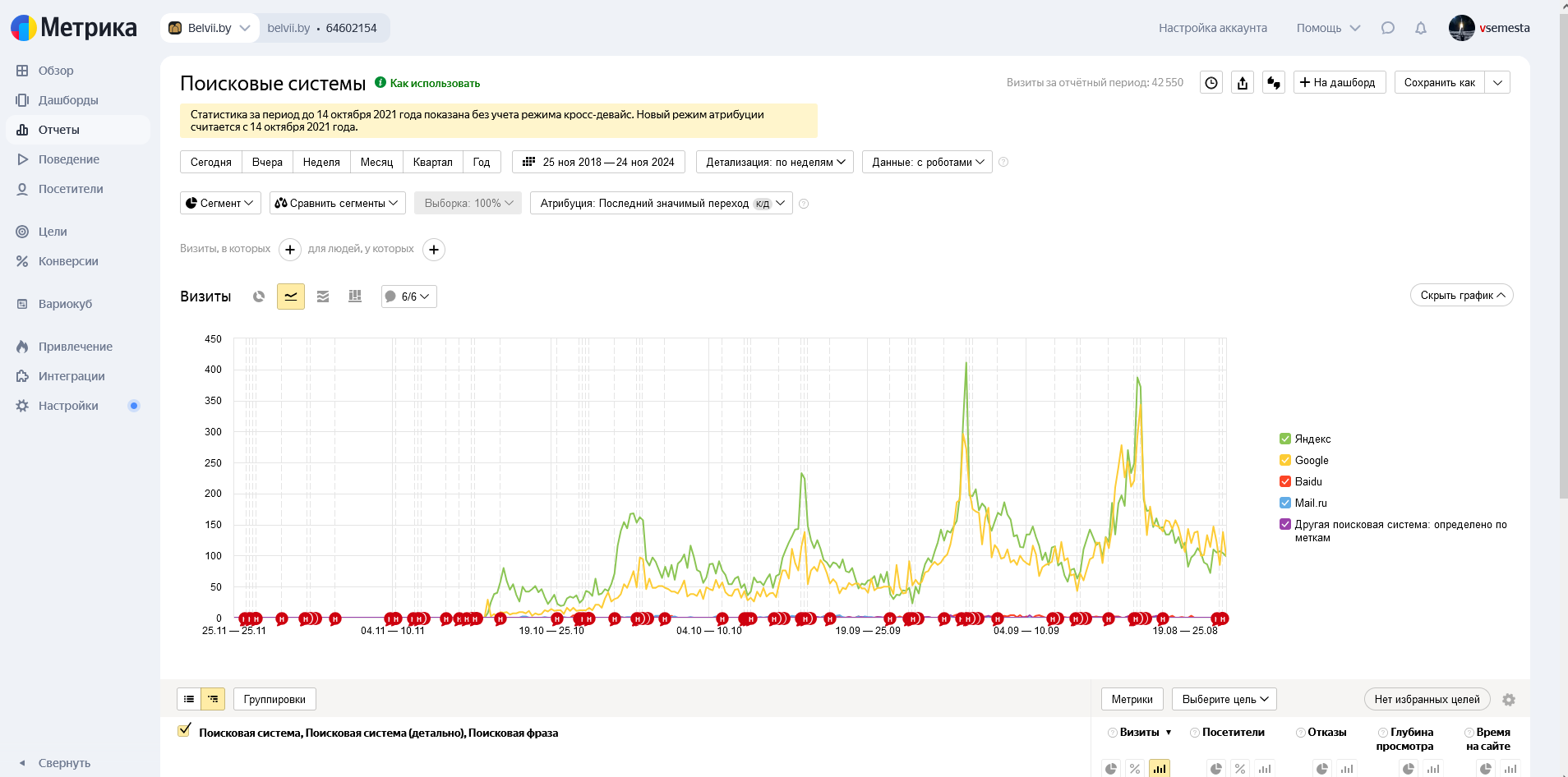This screenshot has width=1568, height=777.
Task: Open the table settings gear icon
Action: [x=1509, y=700]
